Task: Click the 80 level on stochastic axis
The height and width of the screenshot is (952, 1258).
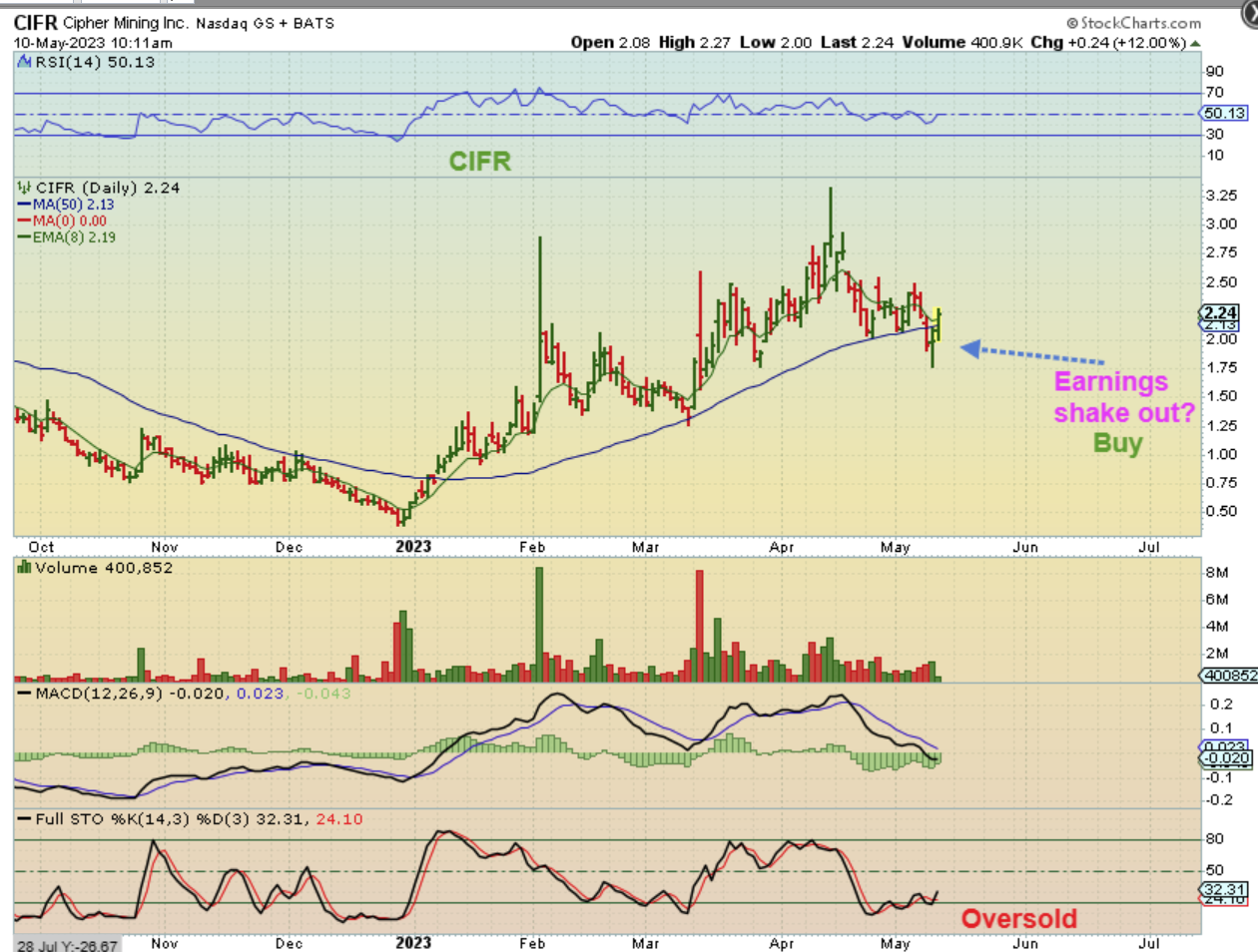Action: pos(1214,839)
